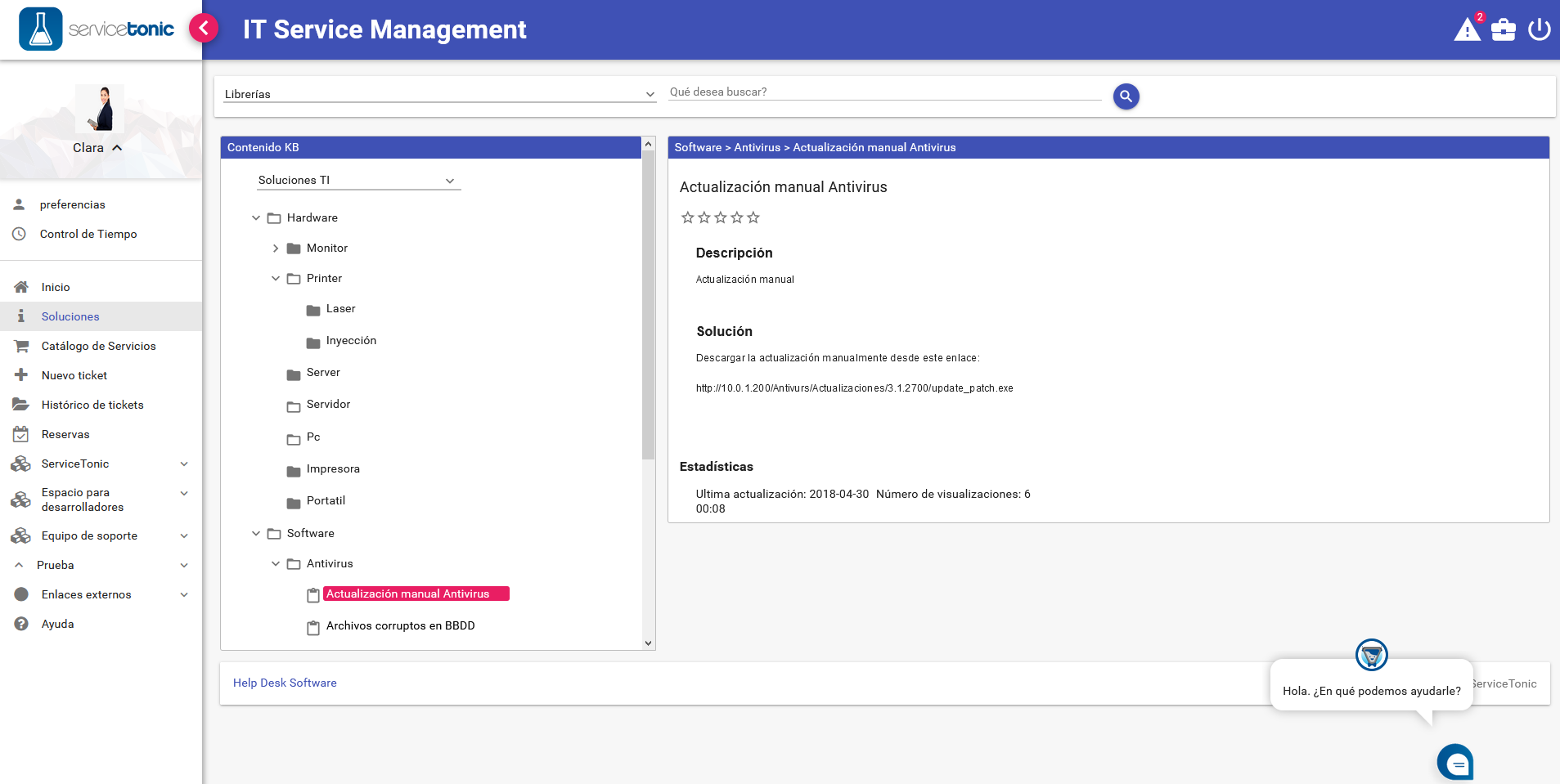The width and height of the screenshot is (1560, 784).
Task: Click the alert warning triangle icon
Action: (1467, 30)
